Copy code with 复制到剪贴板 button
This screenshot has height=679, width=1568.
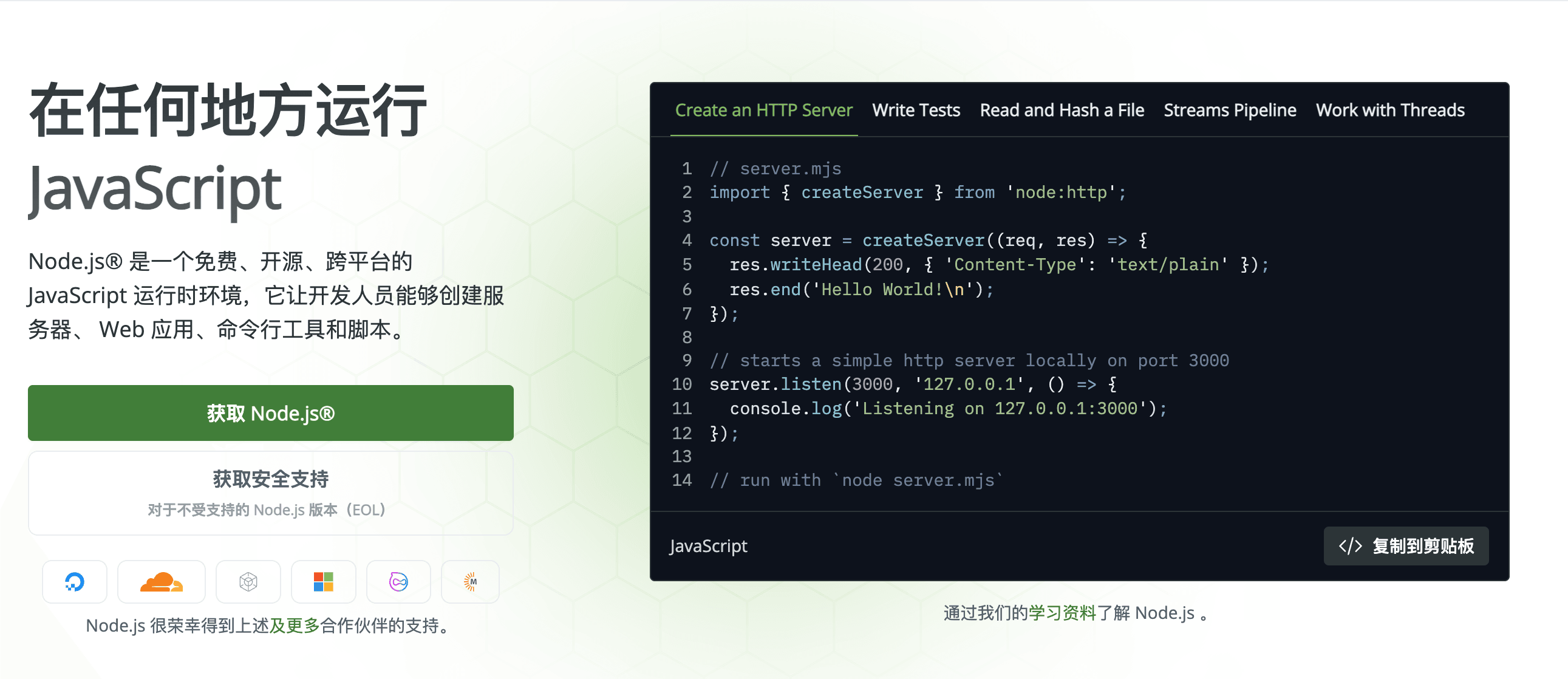1406,545
